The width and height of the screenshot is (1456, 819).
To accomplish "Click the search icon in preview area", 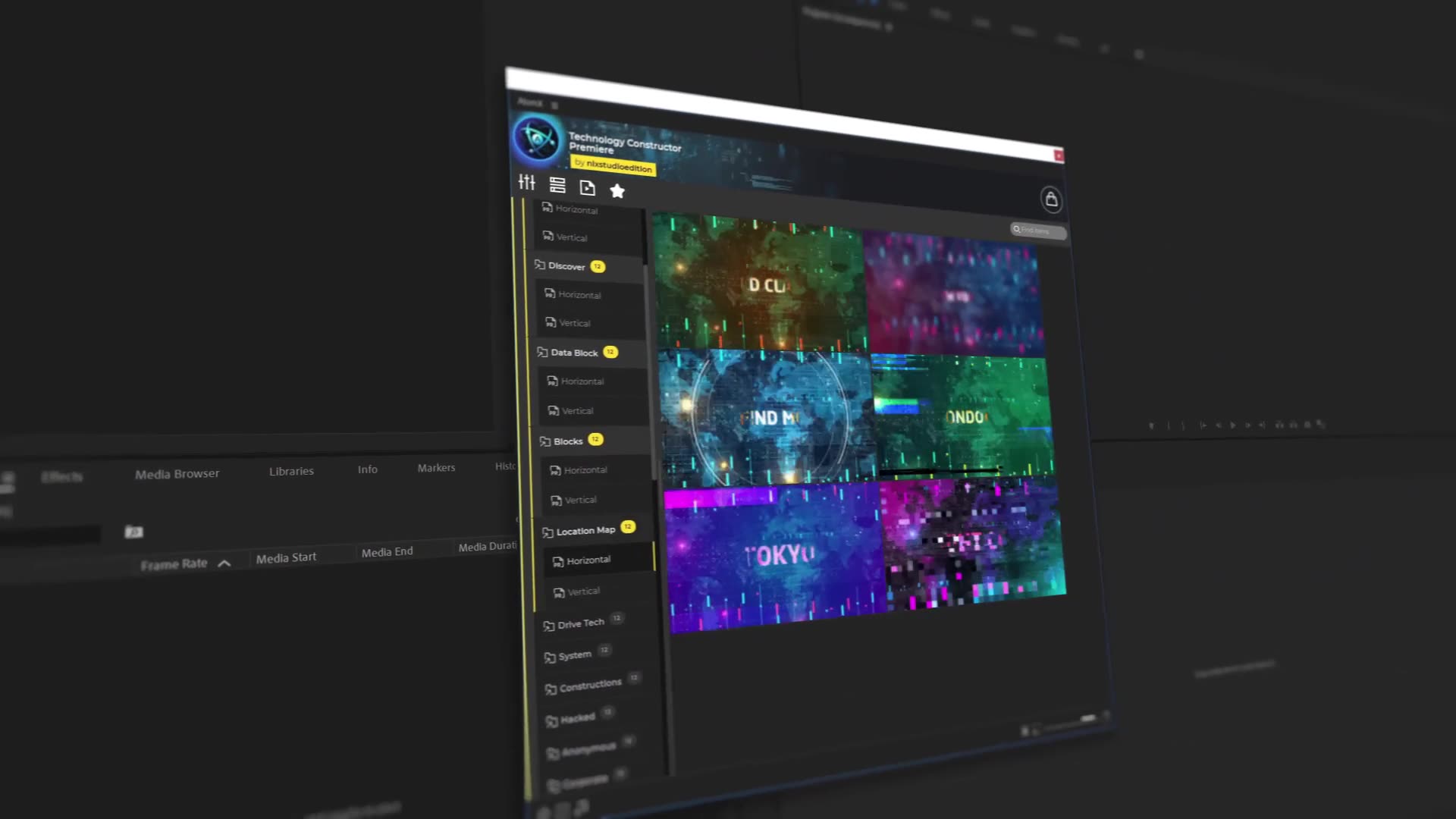I will pos(1016,230).
